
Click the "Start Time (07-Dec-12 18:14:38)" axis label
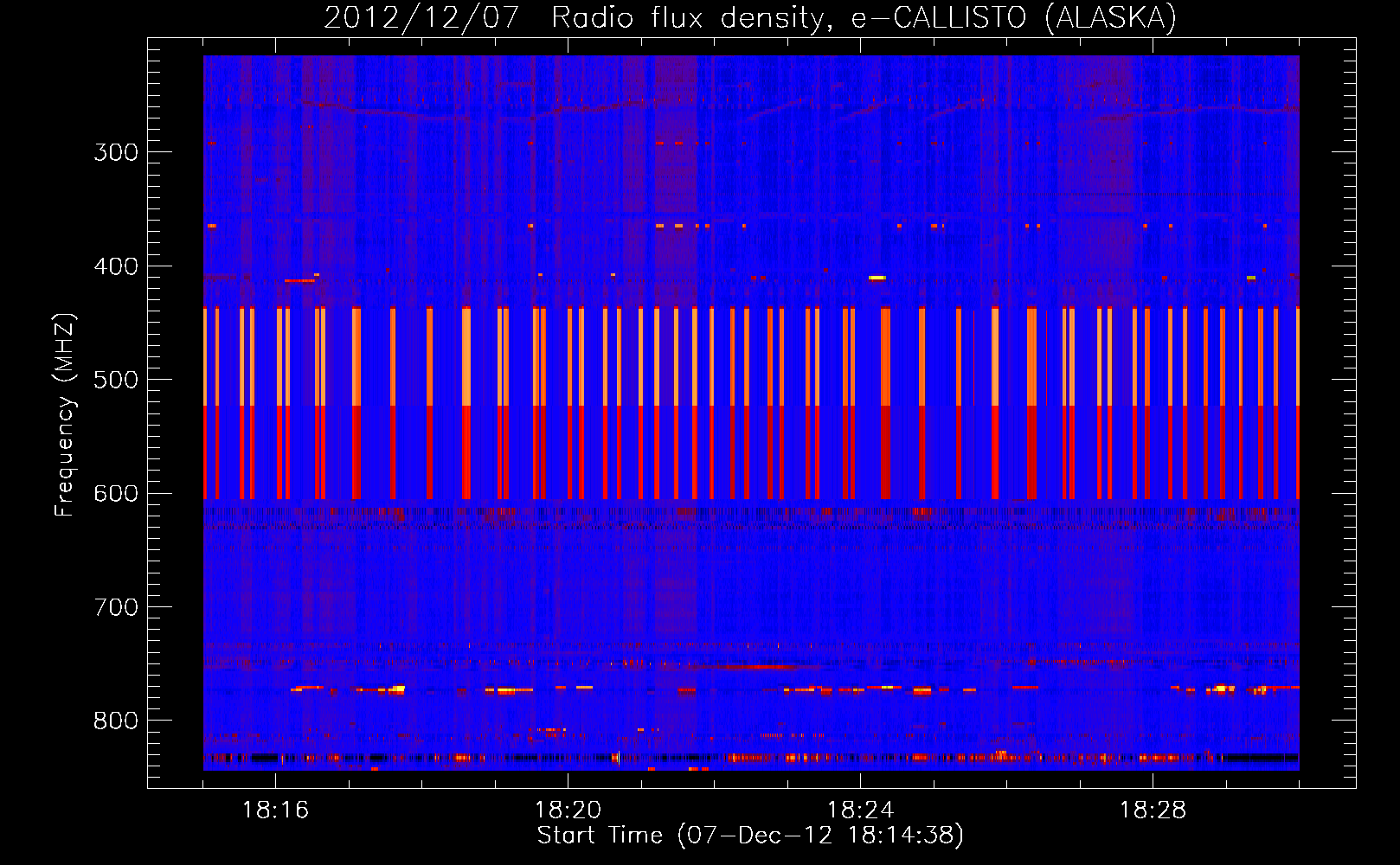pos(750,836)
